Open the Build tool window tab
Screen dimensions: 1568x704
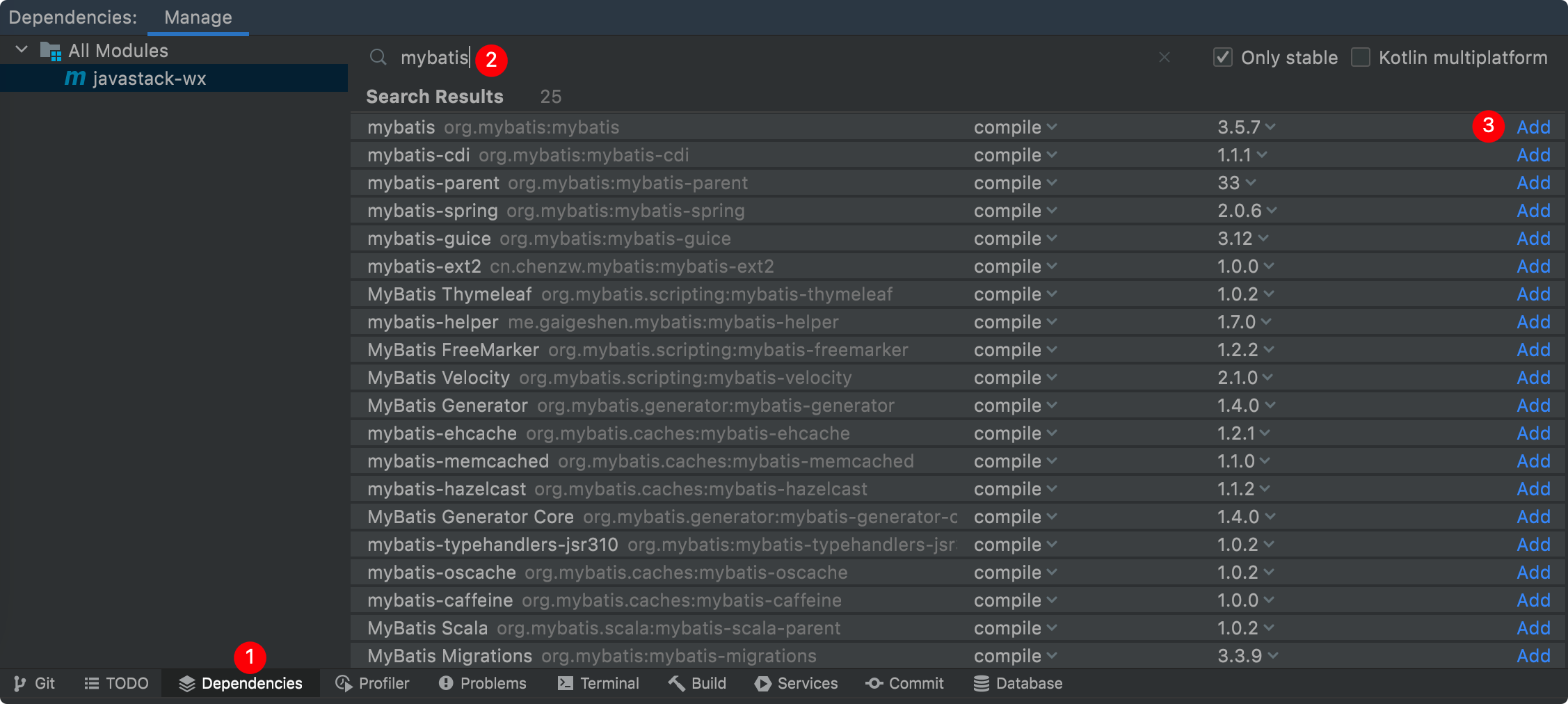pyautogui.click(x=697, y=684)
